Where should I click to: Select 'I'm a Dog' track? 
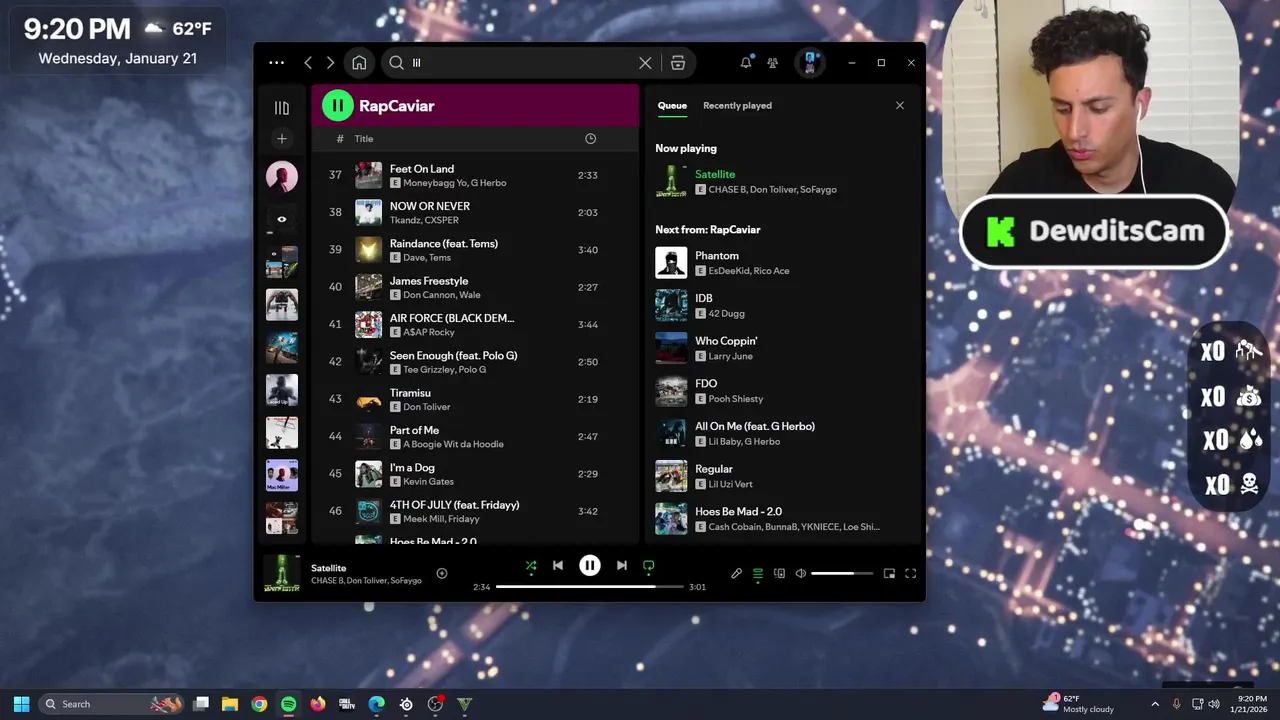475,474
